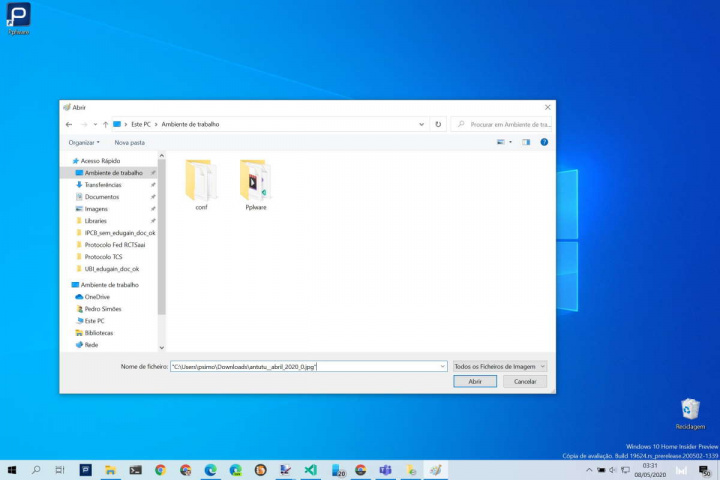Click the search box for Ambiente de trabalho
The width and height of the screenshot is (720, 480).
tap(508, 124)
